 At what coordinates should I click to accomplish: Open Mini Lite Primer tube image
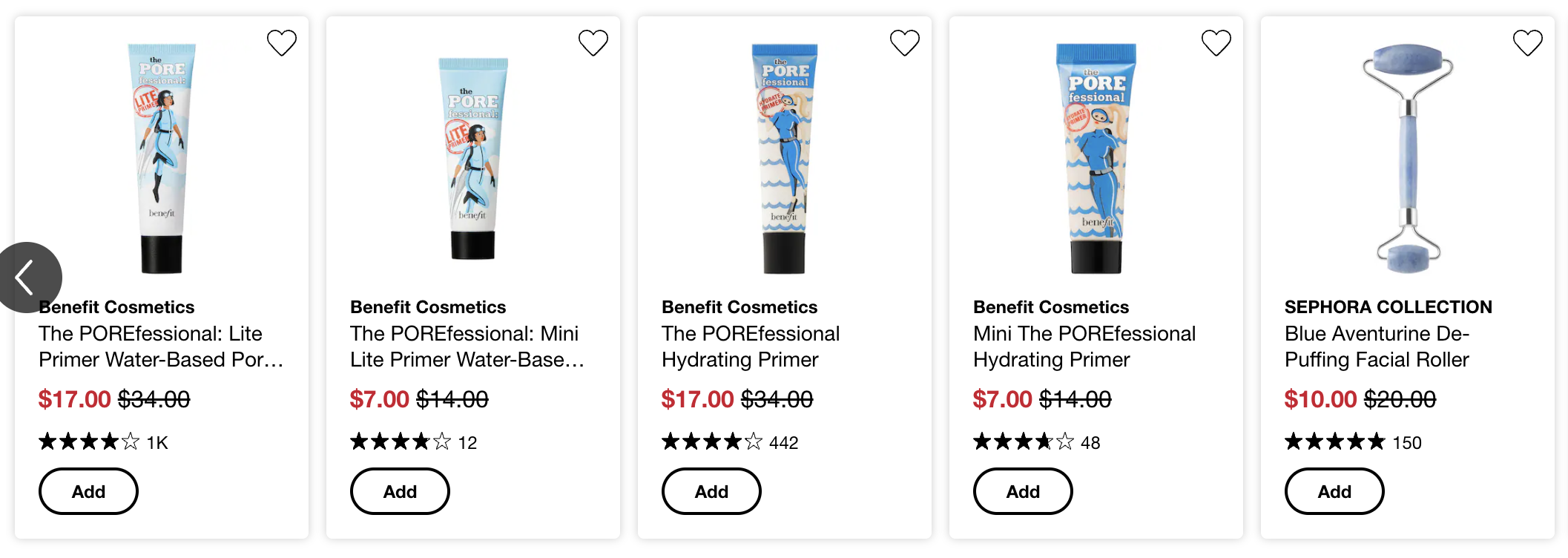tap(473, 158)
